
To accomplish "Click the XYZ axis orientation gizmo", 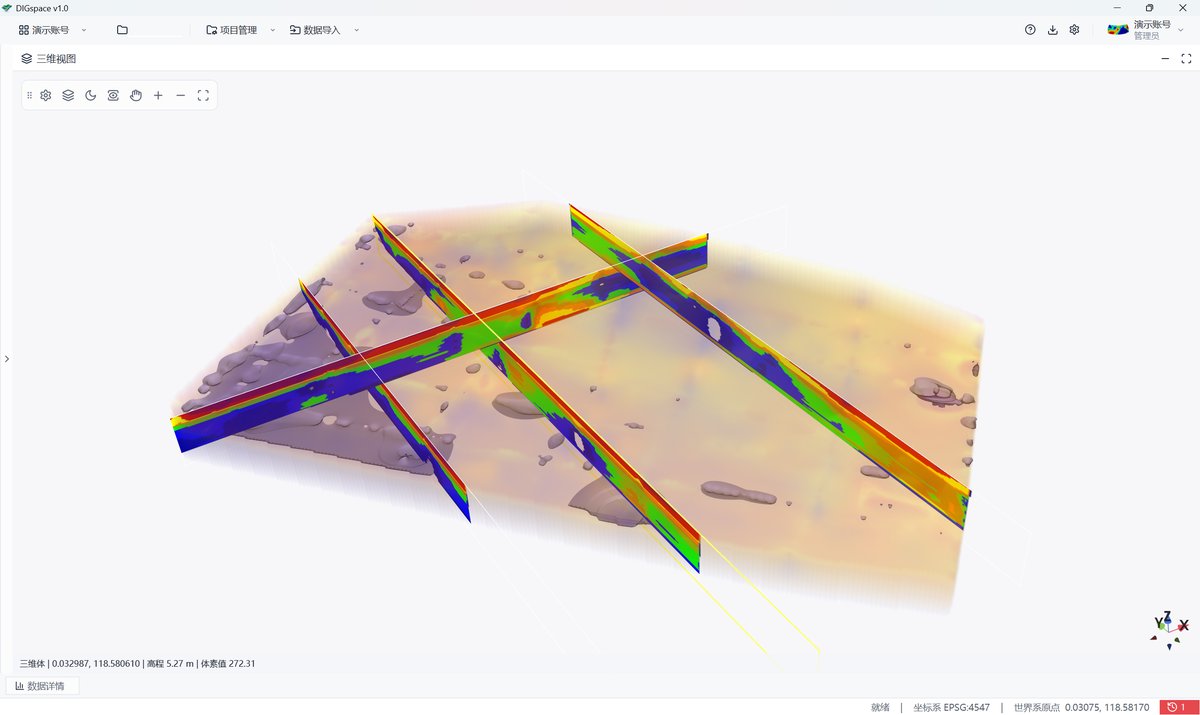I will (x=1169, y=630).
